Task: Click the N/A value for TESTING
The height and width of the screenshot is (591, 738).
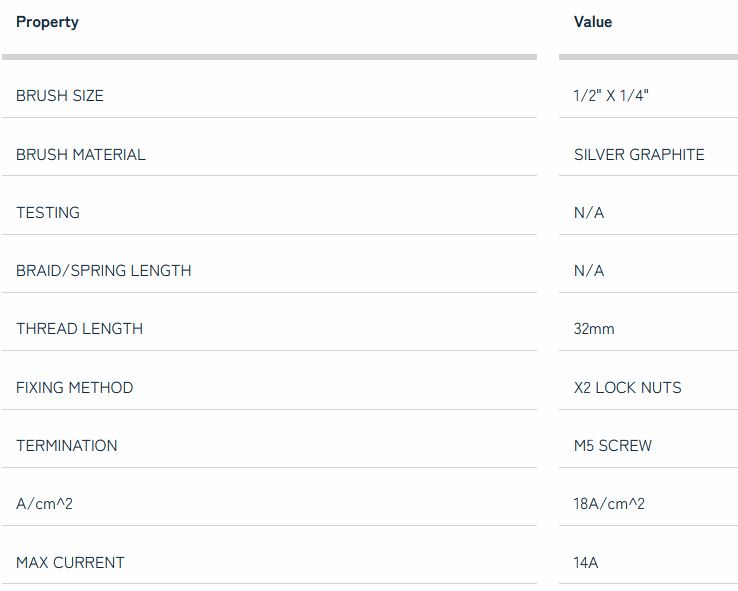Action: pos(589,213)
